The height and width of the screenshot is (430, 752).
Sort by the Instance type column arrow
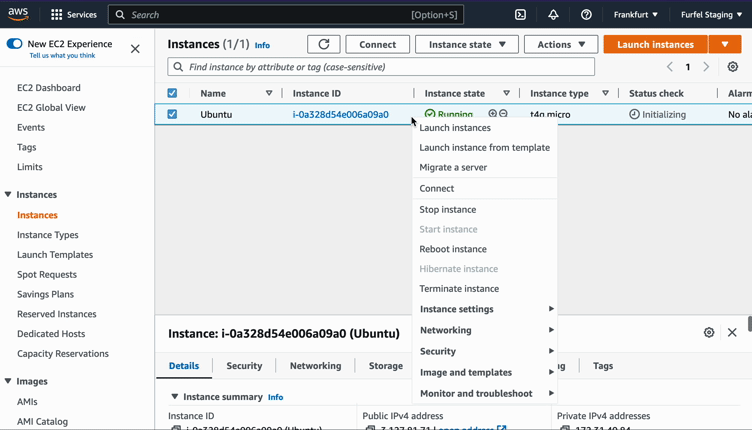(x=605, y=93)
